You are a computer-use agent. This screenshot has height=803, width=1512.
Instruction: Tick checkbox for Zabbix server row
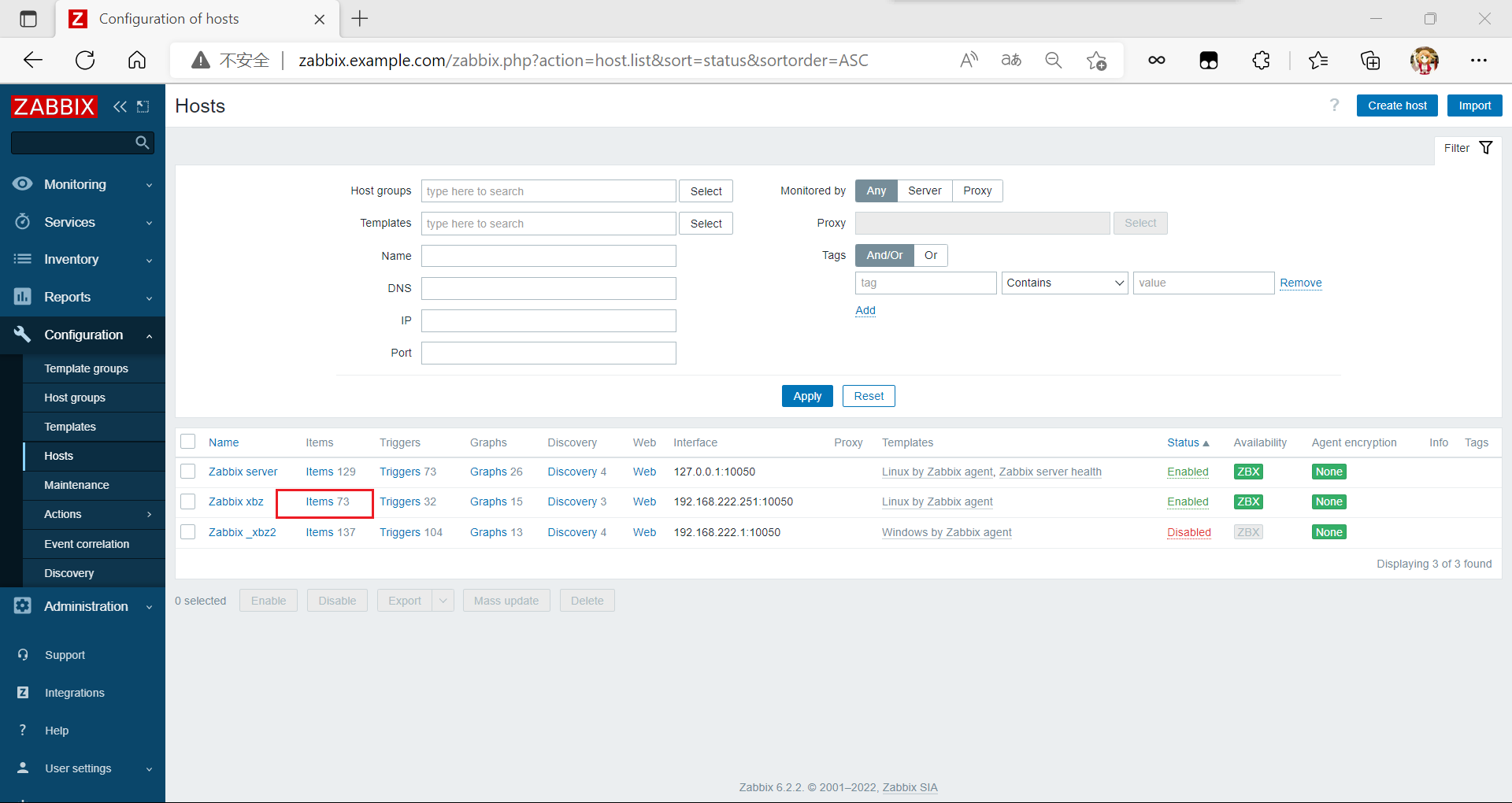click(x=187, y=472)
